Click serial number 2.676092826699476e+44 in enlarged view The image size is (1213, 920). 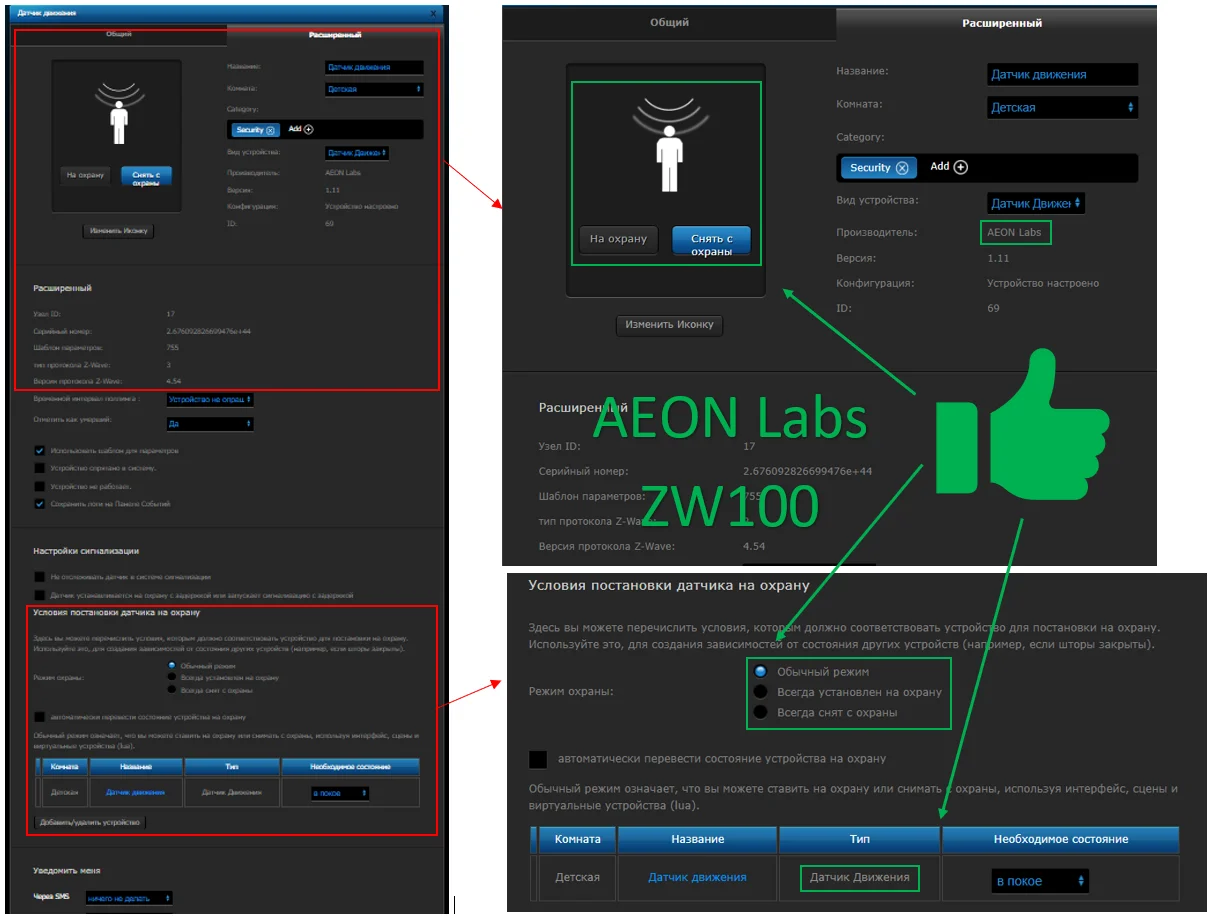click(808, 471)
